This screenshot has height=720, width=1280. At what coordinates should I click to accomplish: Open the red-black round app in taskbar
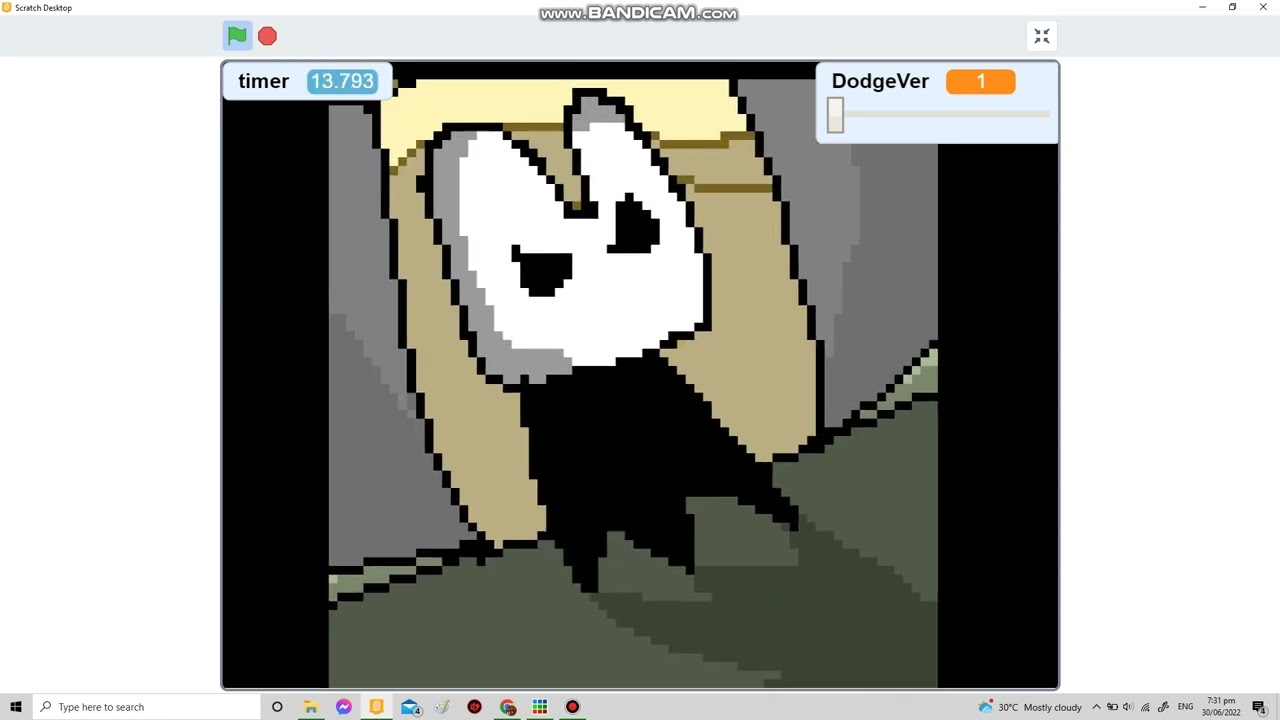(x=475, y=707)
